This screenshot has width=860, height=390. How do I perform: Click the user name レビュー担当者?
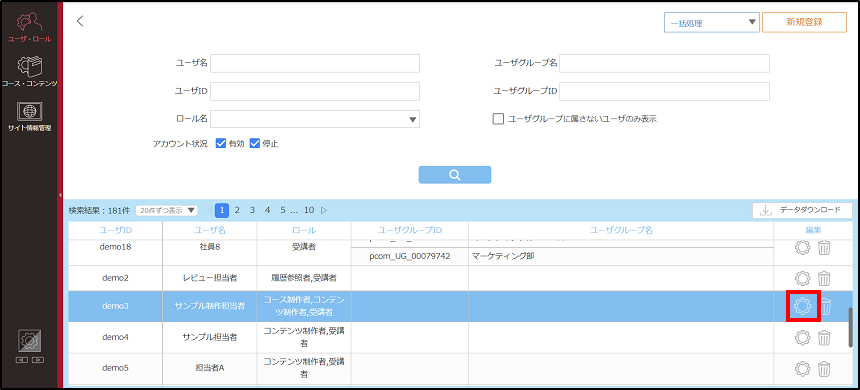(x=210, y=278)
